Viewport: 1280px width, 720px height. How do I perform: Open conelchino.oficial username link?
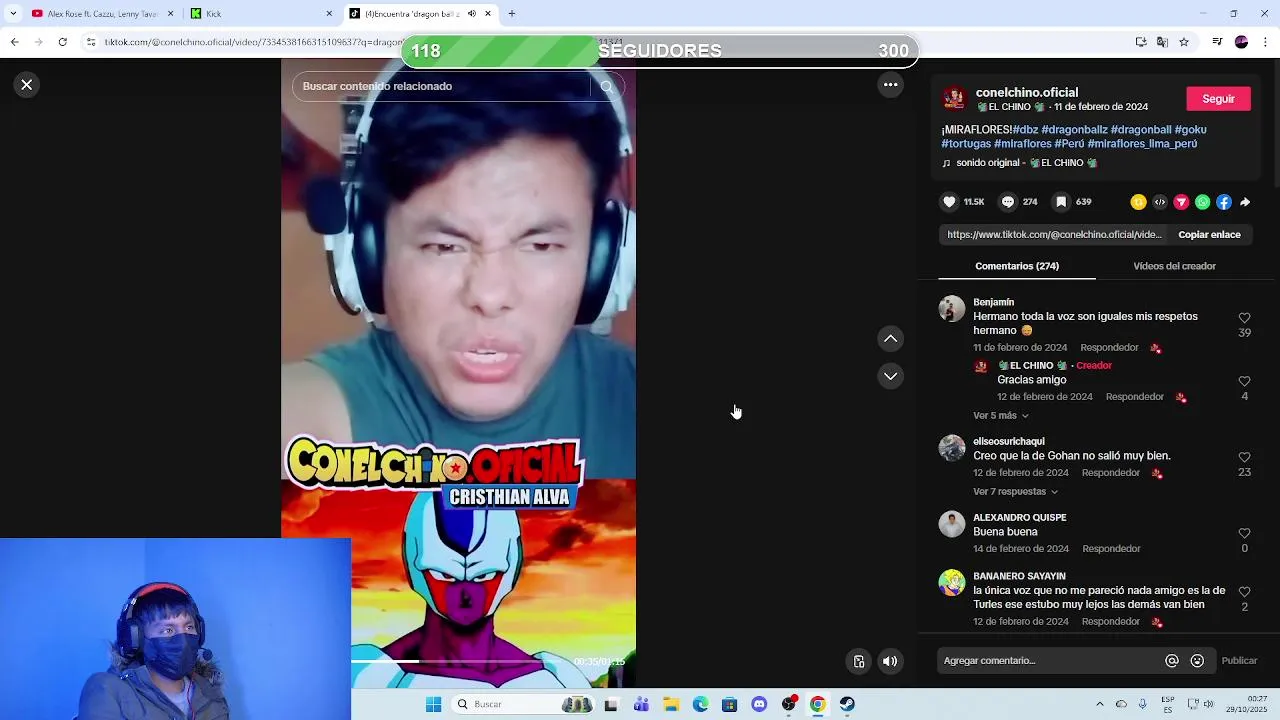[x=1027, y=92]
